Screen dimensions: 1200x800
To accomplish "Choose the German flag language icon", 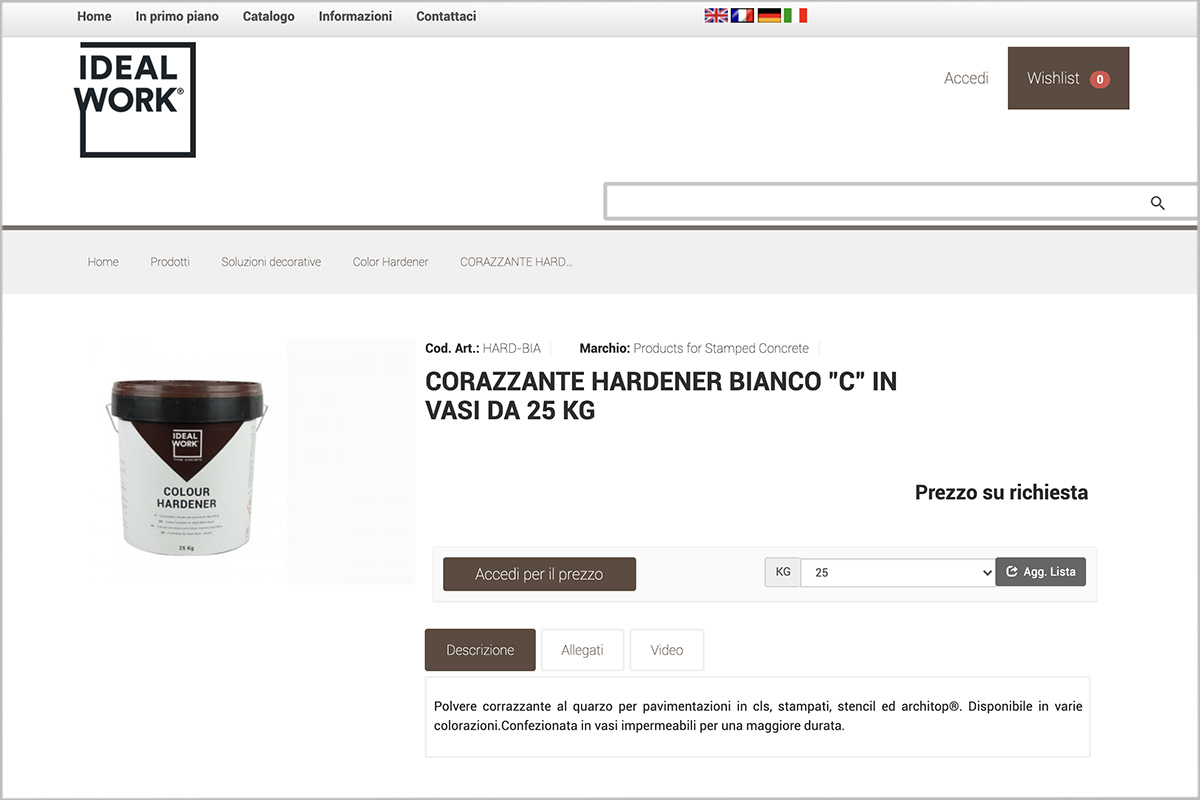I will [769, 15].
